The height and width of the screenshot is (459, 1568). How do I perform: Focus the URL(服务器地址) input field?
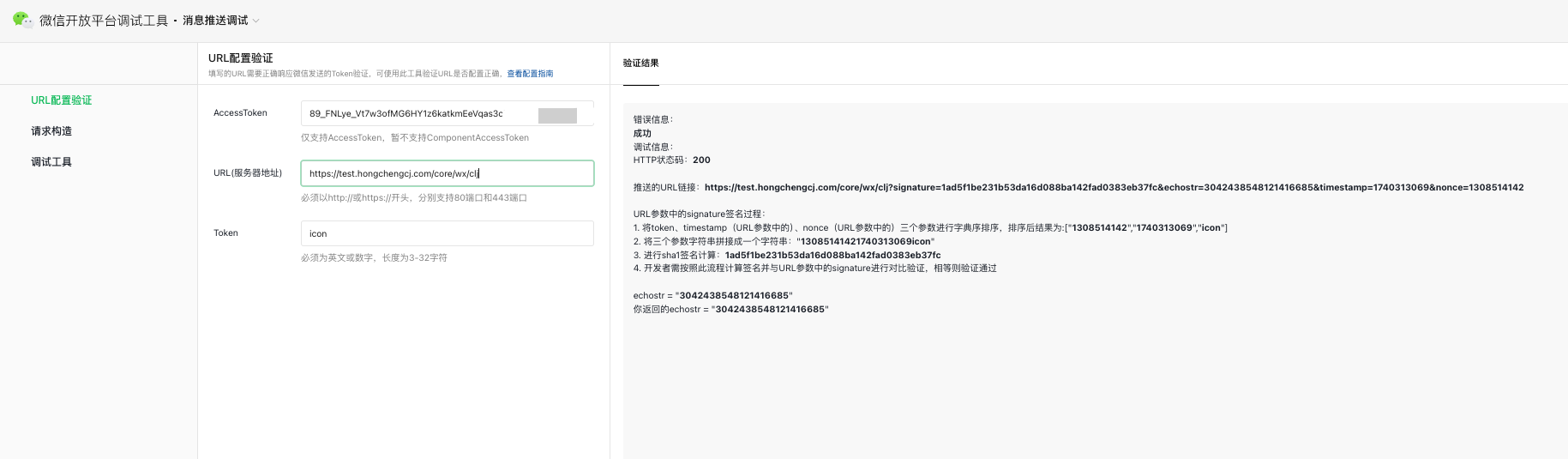[x=447, y=173]
